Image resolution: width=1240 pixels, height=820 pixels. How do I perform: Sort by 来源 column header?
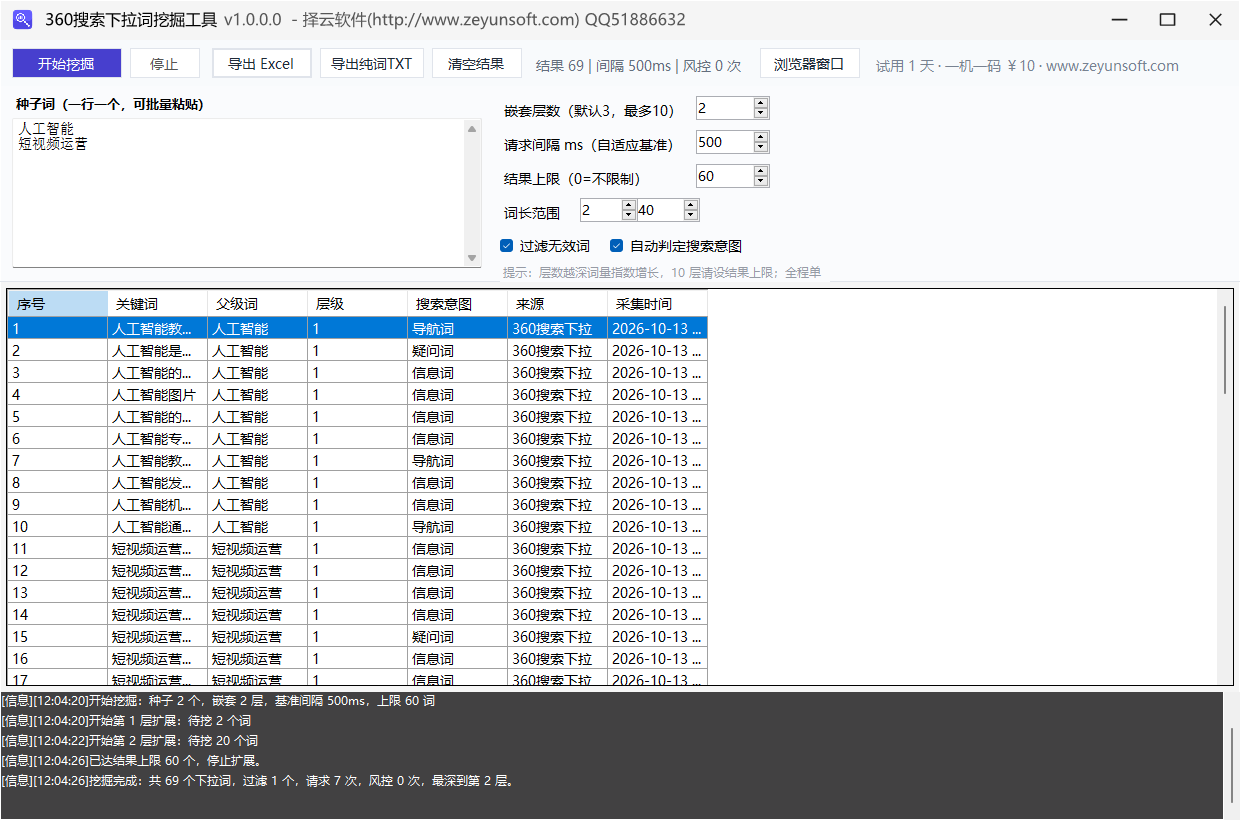pos(557,304)
